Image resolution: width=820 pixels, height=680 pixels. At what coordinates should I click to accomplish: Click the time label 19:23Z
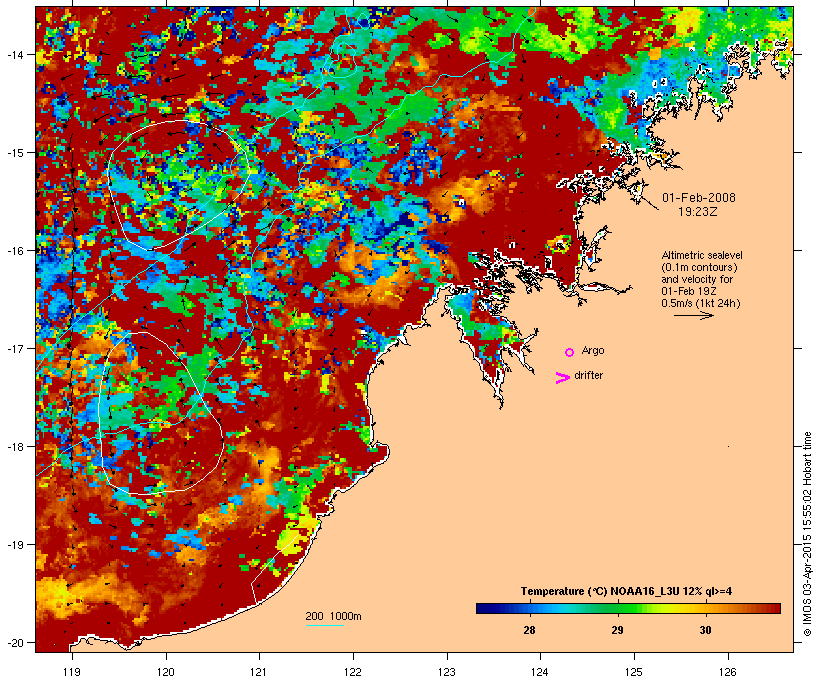pyautogui.click(x=698, y=212)
